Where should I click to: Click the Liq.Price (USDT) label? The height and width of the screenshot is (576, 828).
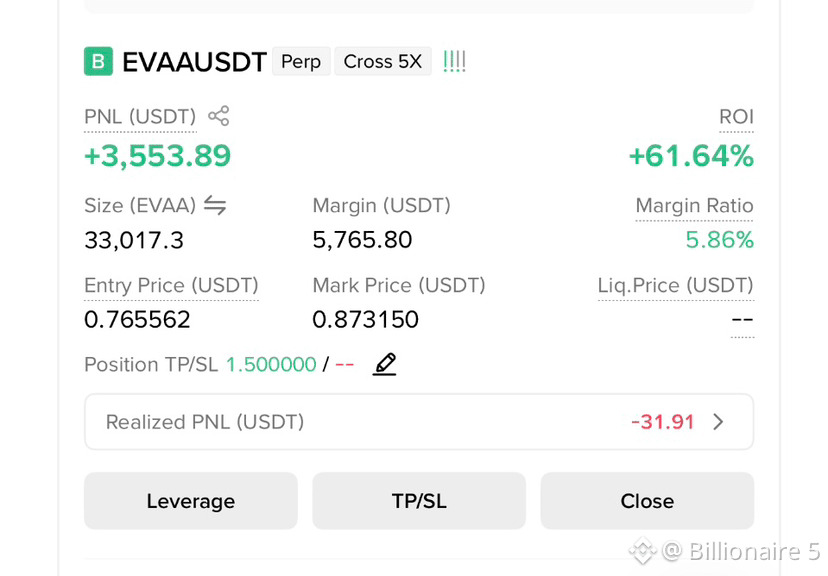pos(675,285)
